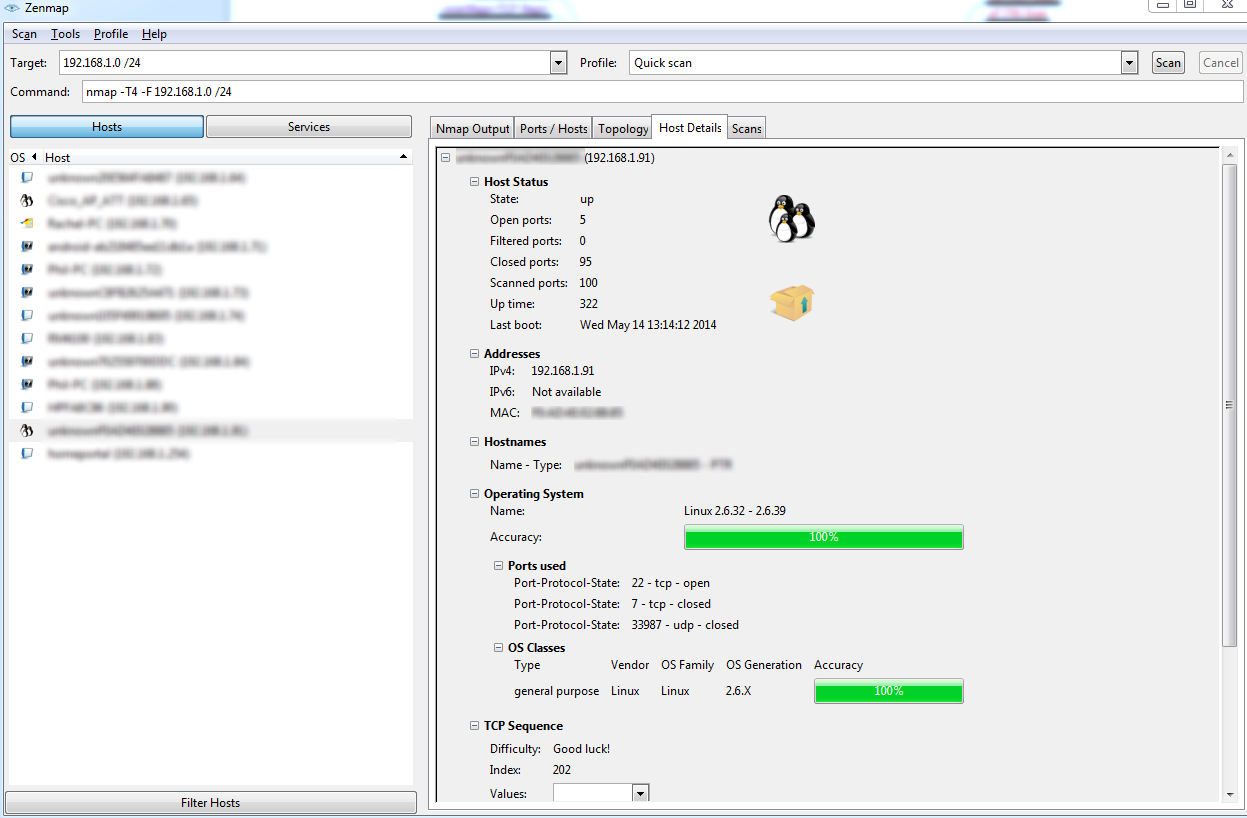Click the Filter Hosts button

pos(211,803)
